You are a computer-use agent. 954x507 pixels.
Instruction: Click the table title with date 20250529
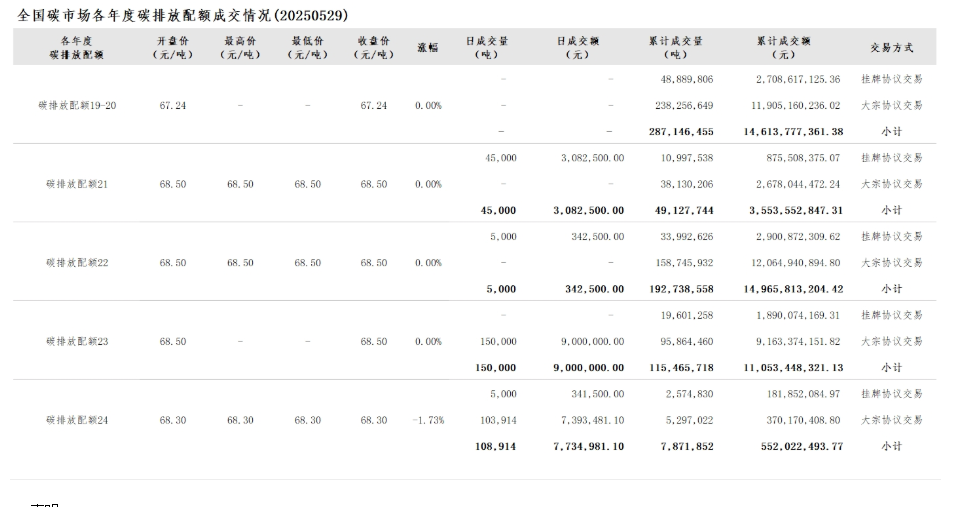tap(184, 15)
